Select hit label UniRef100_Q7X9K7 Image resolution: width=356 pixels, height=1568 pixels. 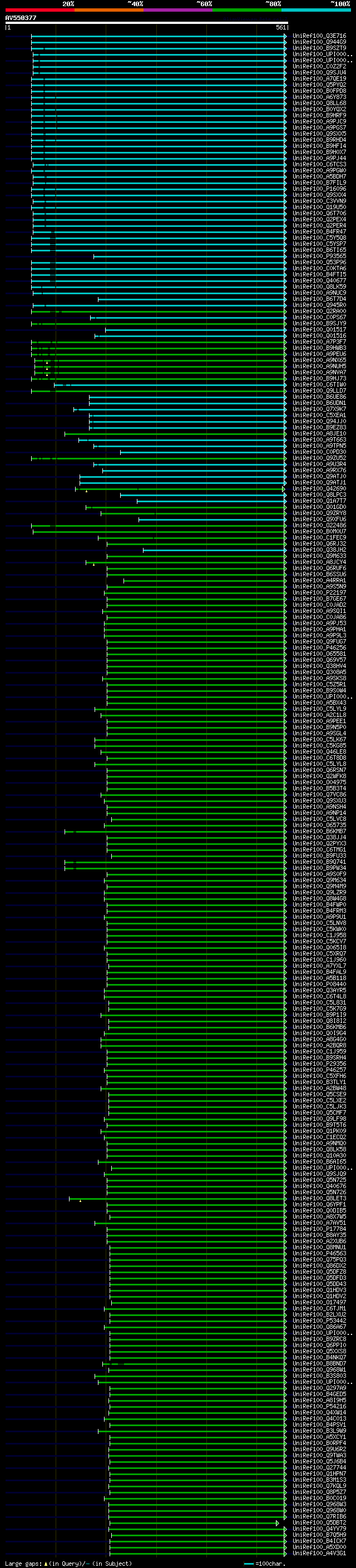point(319,409)
